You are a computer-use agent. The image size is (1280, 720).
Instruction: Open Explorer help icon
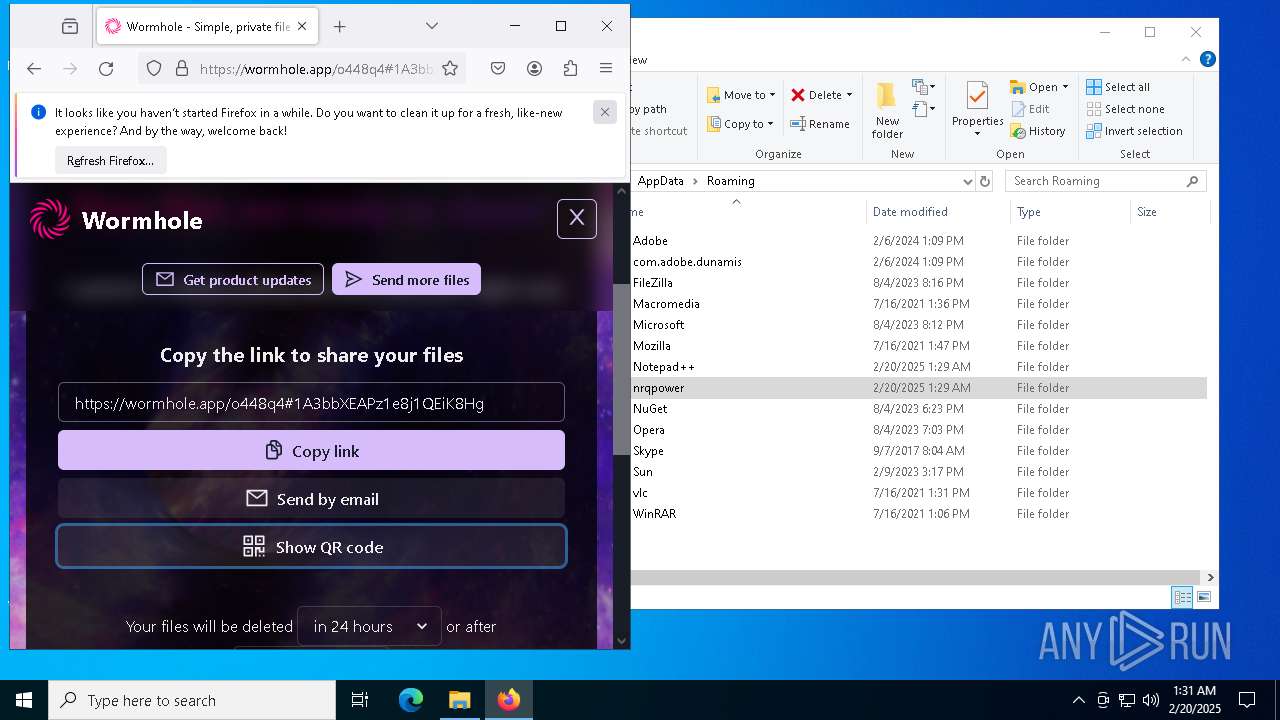[x=1207, y=59]
